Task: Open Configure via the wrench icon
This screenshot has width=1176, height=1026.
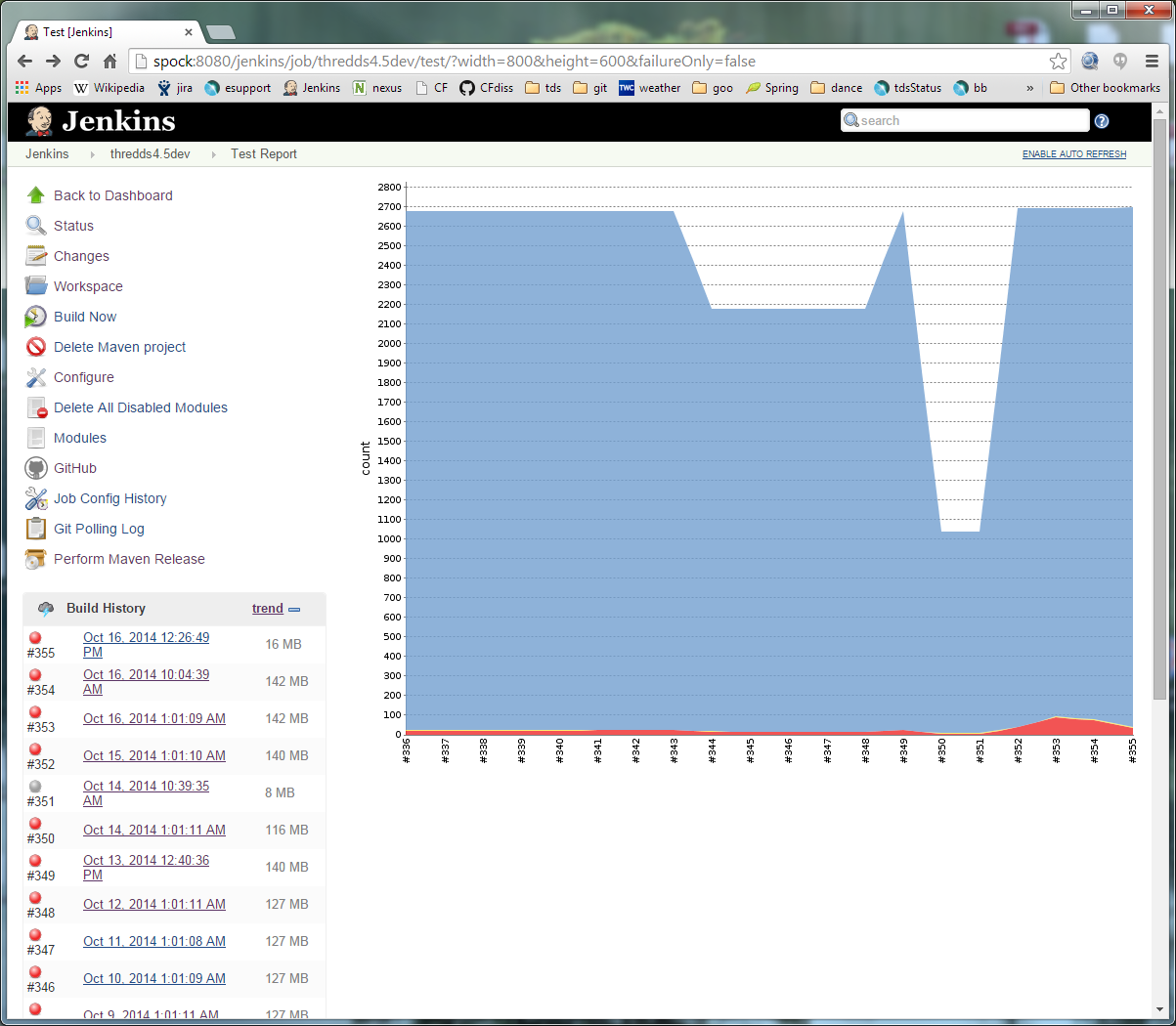Action: click(x=36, y=377)
